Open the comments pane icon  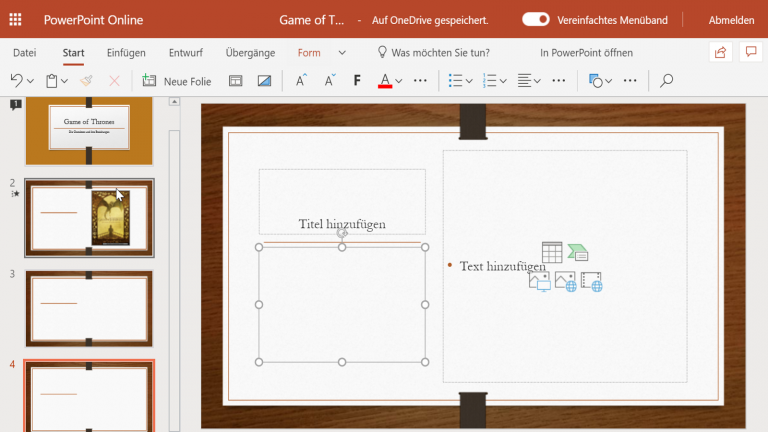[750, 53]
